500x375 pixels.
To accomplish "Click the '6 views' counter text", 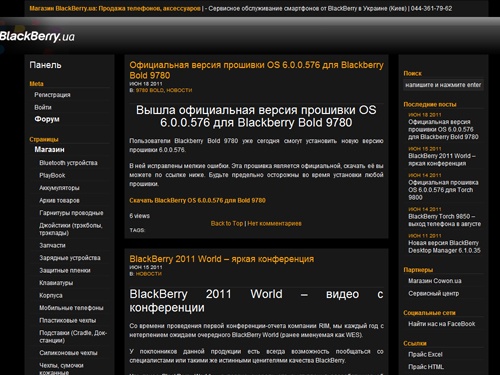I will pos(140,216).
